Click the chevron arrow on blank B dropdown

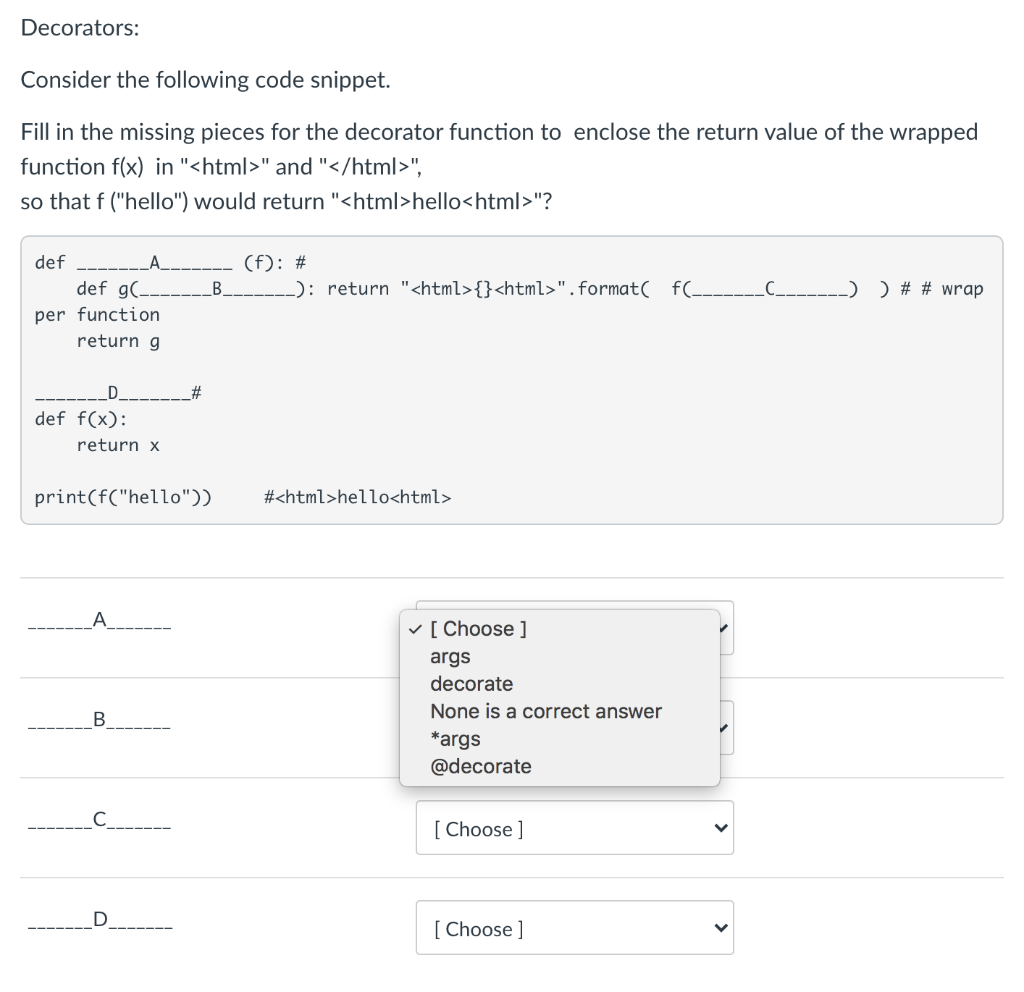point(726,727)
